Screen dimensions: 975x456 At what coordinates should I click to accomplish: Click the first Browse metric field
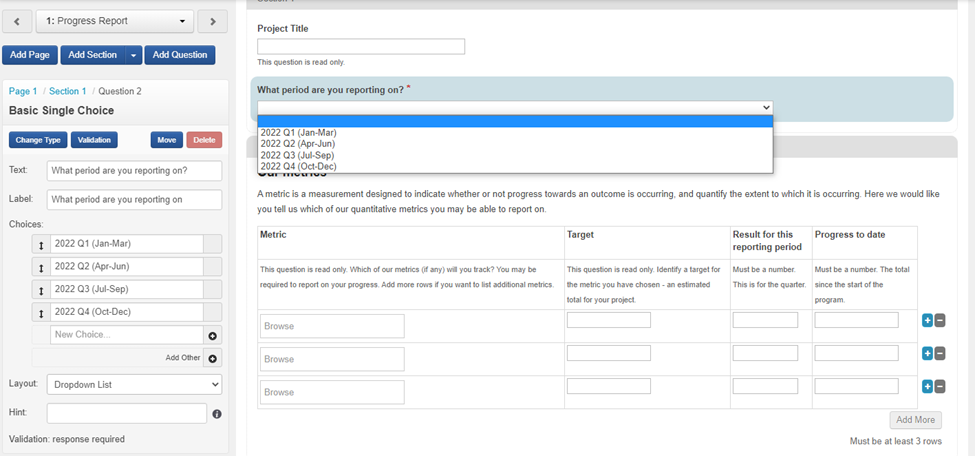tap(332, 326)
